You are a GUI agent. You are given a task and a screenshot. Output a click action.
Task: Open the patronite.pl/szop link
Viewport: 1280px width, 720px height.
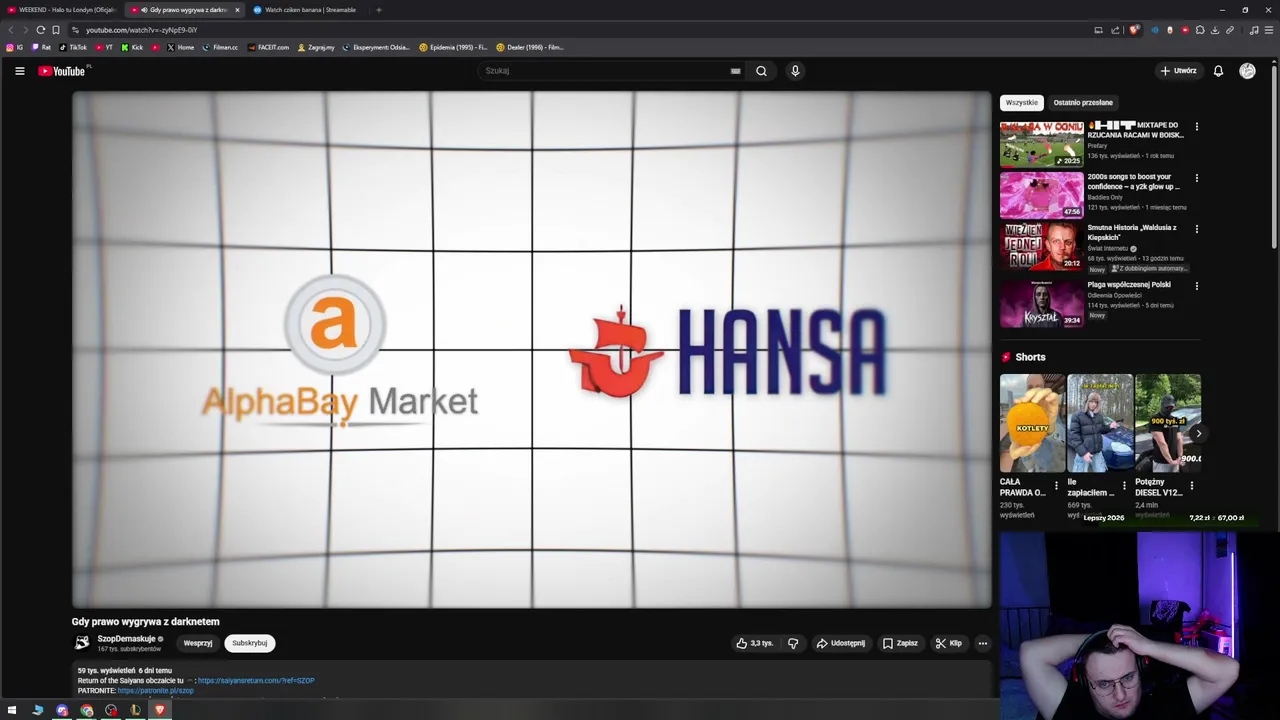click(155, 691)
